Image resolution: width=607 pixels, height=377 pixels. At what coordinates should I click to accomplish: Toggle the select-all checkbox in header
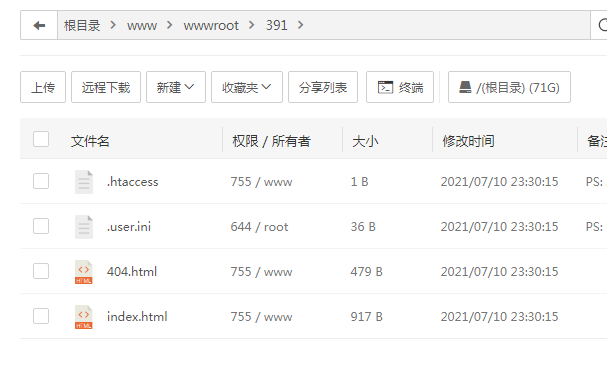pyautogui.click(x=41, y=139)
